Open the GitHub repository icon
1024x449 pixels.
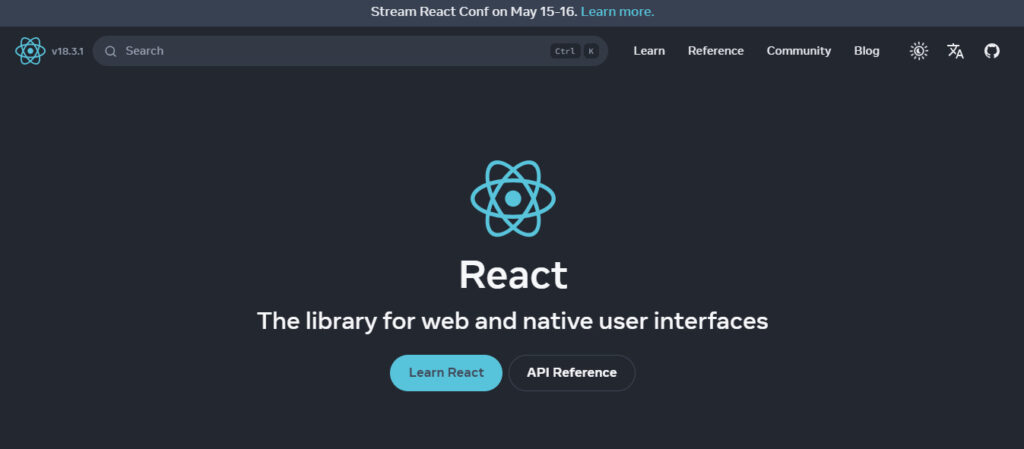tap(992, 51)
